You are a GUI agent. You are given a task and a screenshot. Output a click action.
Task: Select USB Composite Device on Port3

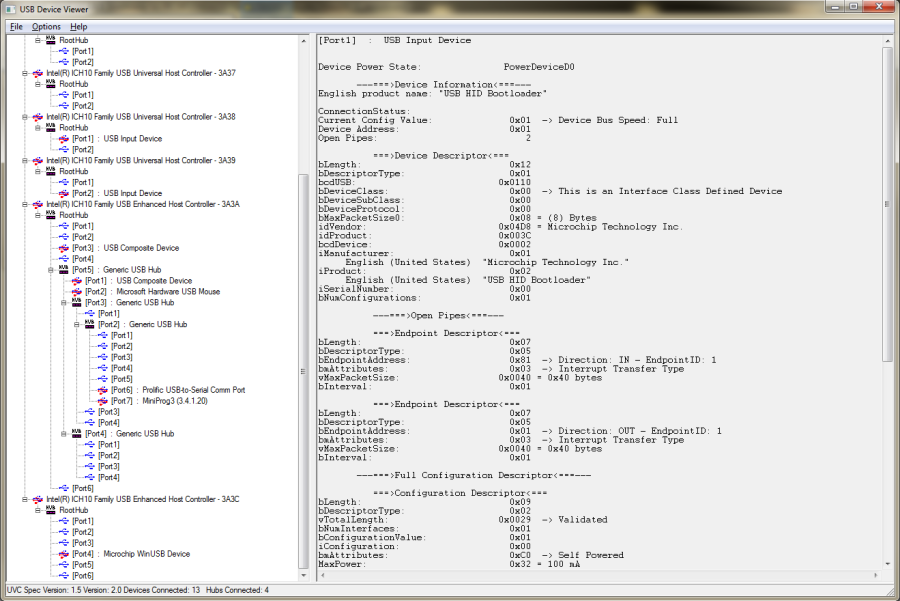point(141,248)
